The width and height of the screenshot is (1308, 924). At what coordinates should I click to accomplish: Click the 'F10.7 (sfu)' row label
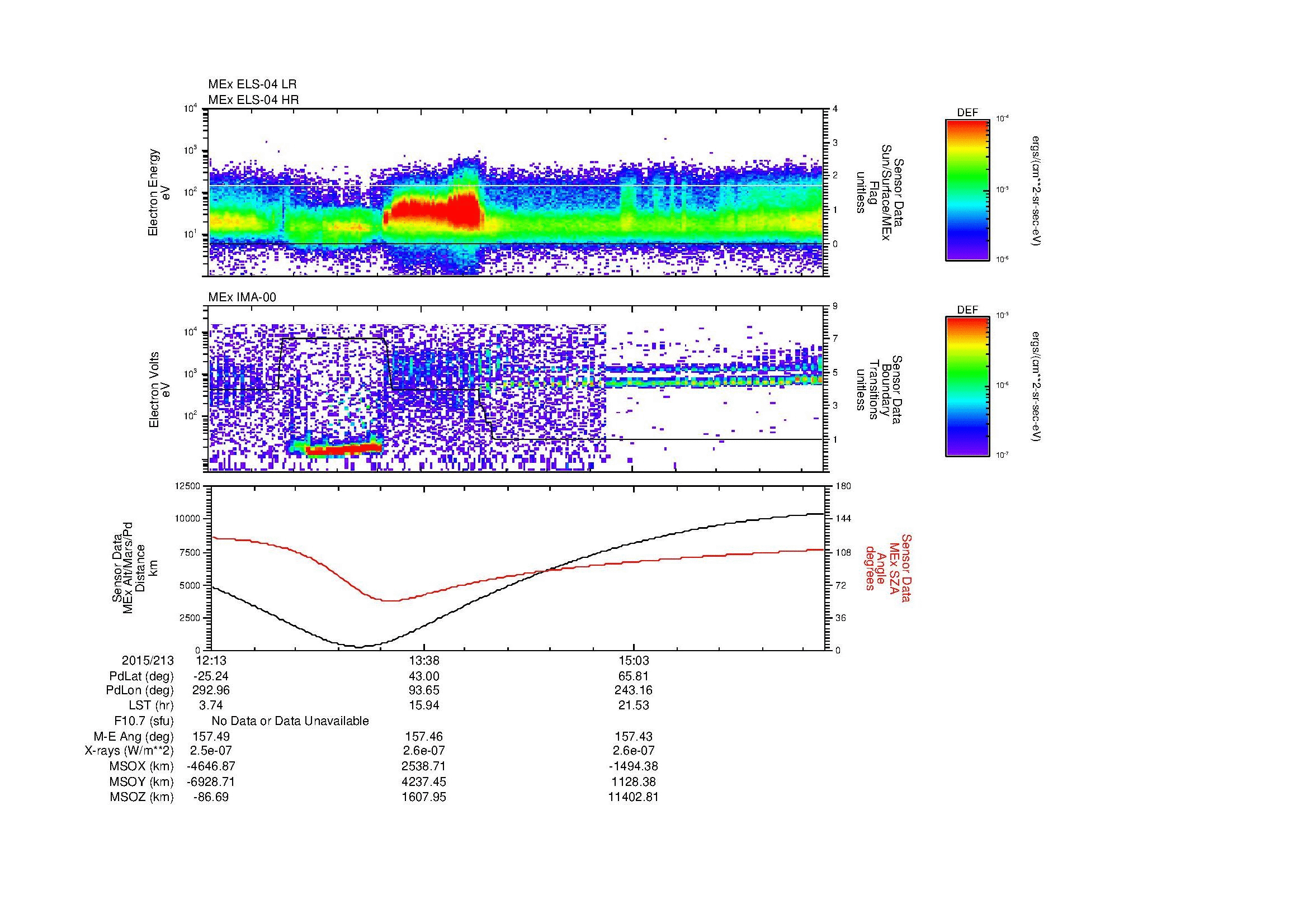tap(144, 721)
